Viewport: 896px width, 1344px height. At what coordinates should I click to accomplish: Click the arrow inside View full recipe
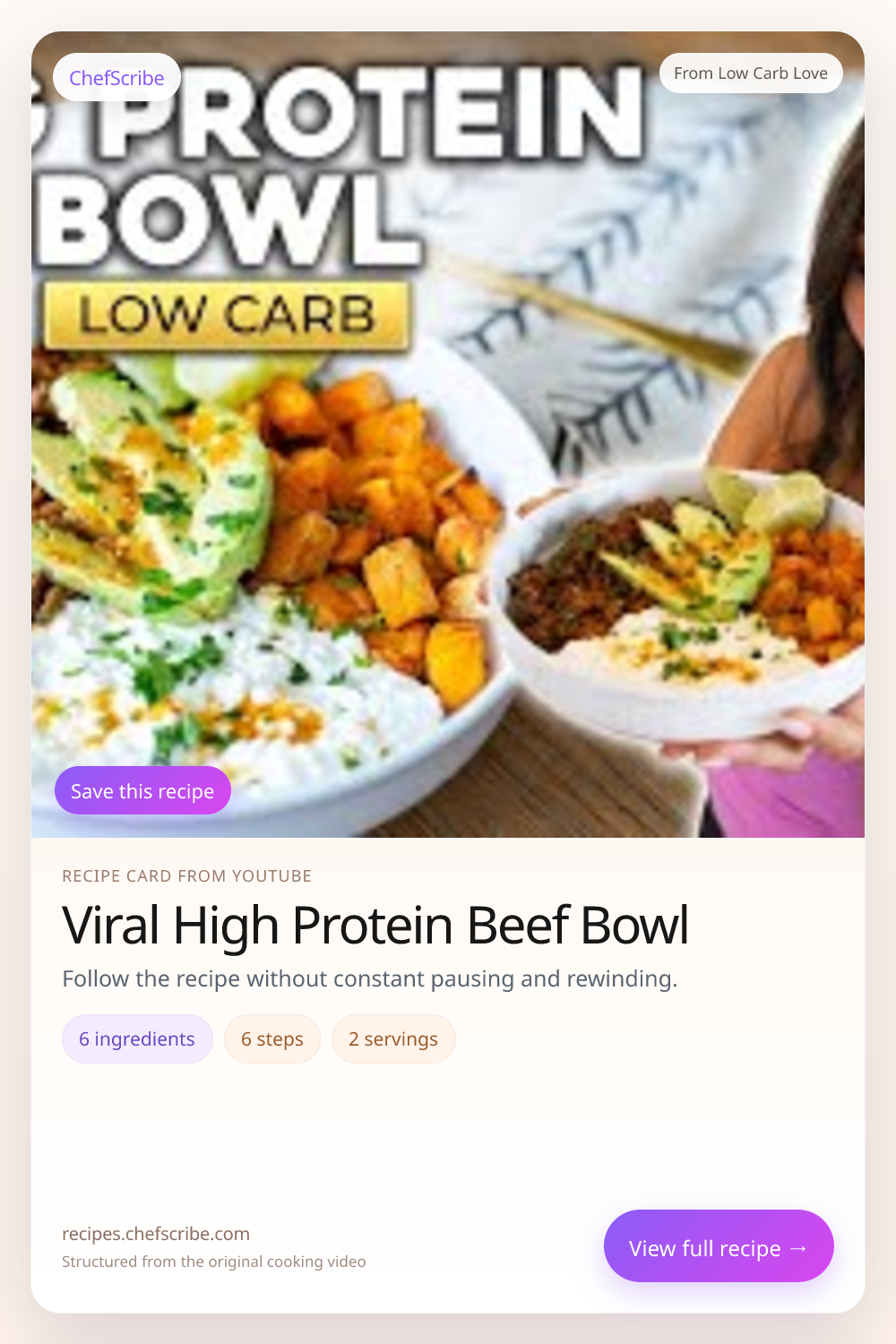coord(798,1248)
